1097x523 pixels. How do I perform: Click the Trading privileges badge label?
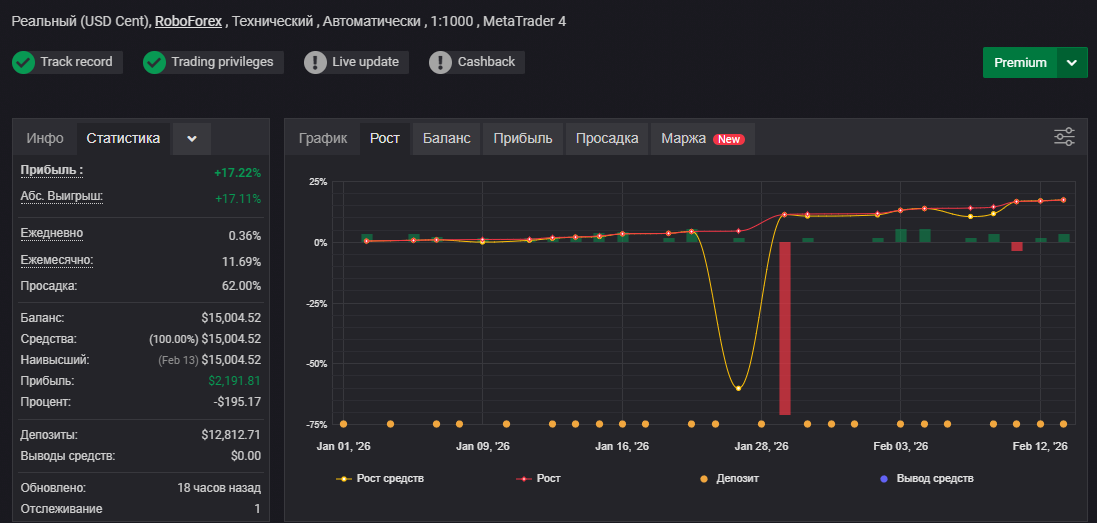point(222,62)
